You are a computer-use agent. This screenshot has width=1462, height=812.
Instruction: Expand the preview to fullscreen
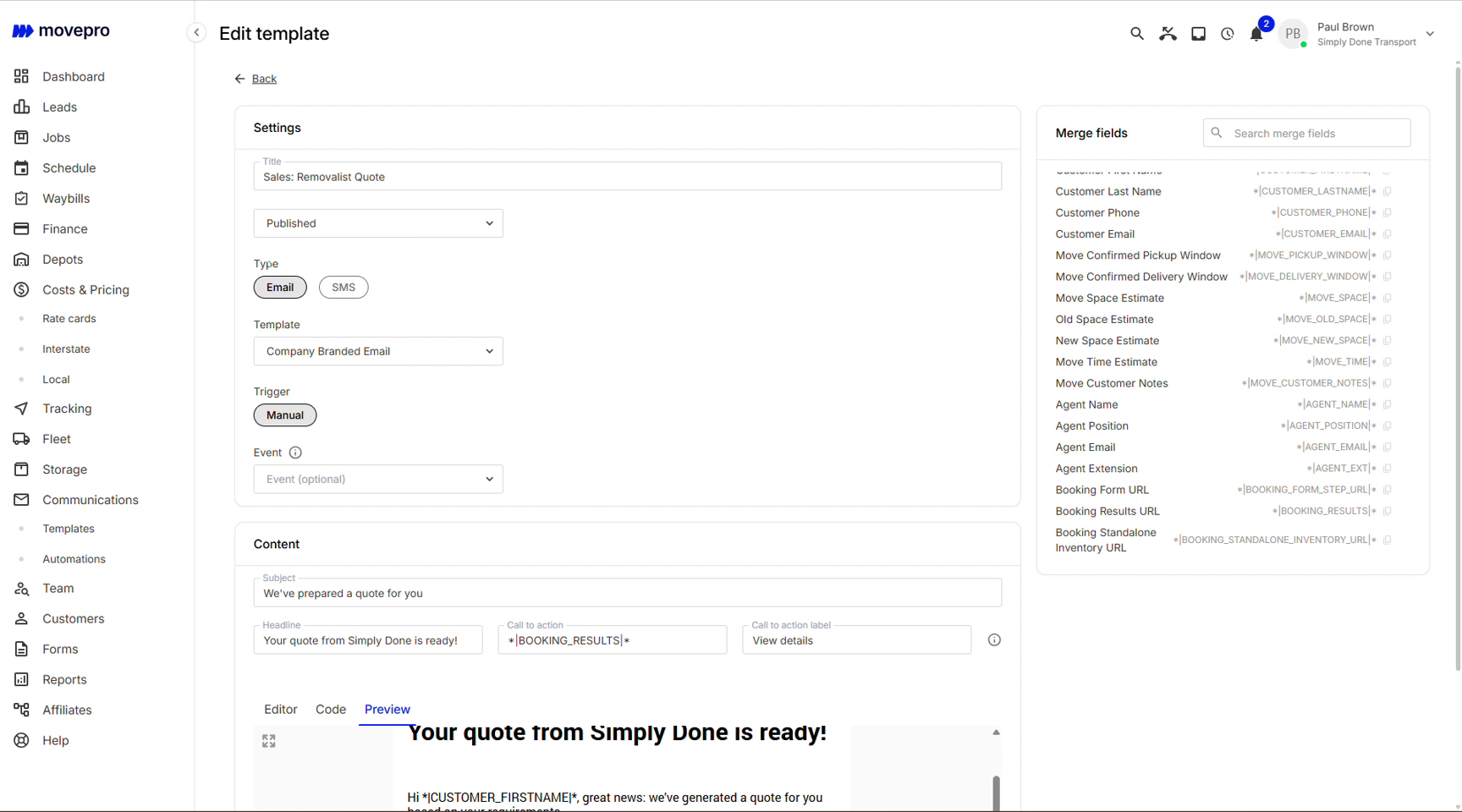click(x=269, y=741)
